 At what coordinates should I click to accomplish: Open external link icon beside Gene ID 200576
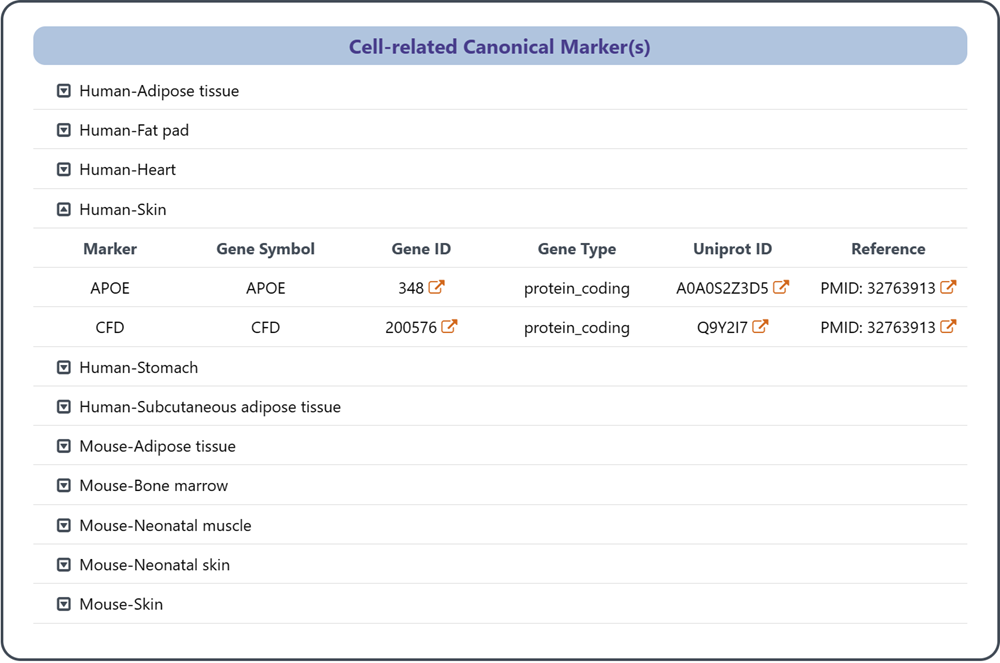point(450,326)
